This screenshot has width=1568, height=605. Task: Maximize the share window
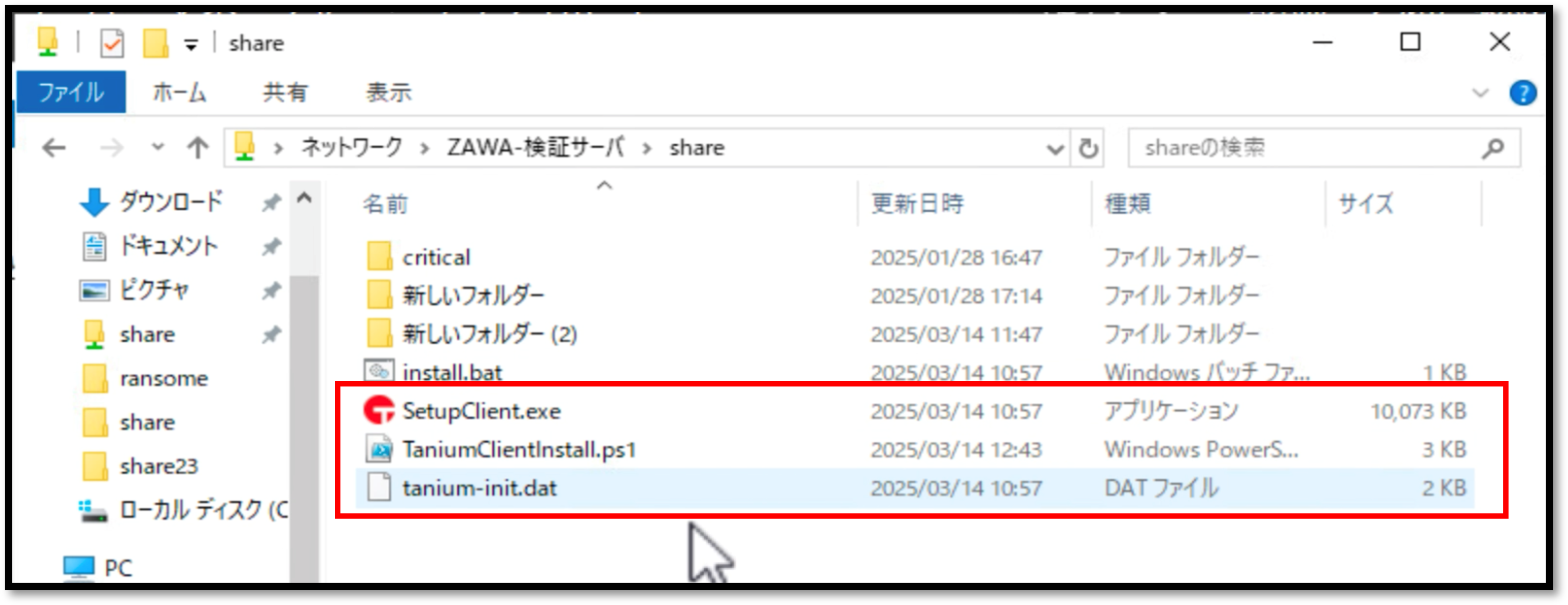click(x=1410, y=43)
